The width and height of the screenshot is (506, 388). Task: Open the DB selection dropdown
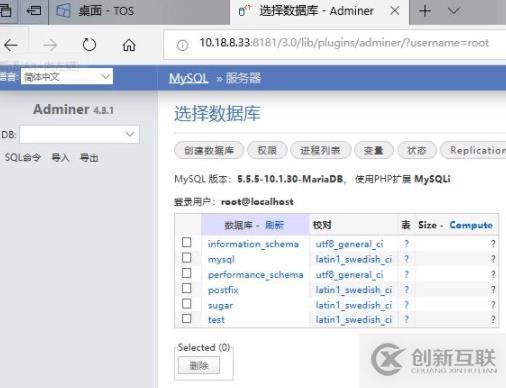pos(79,134)
